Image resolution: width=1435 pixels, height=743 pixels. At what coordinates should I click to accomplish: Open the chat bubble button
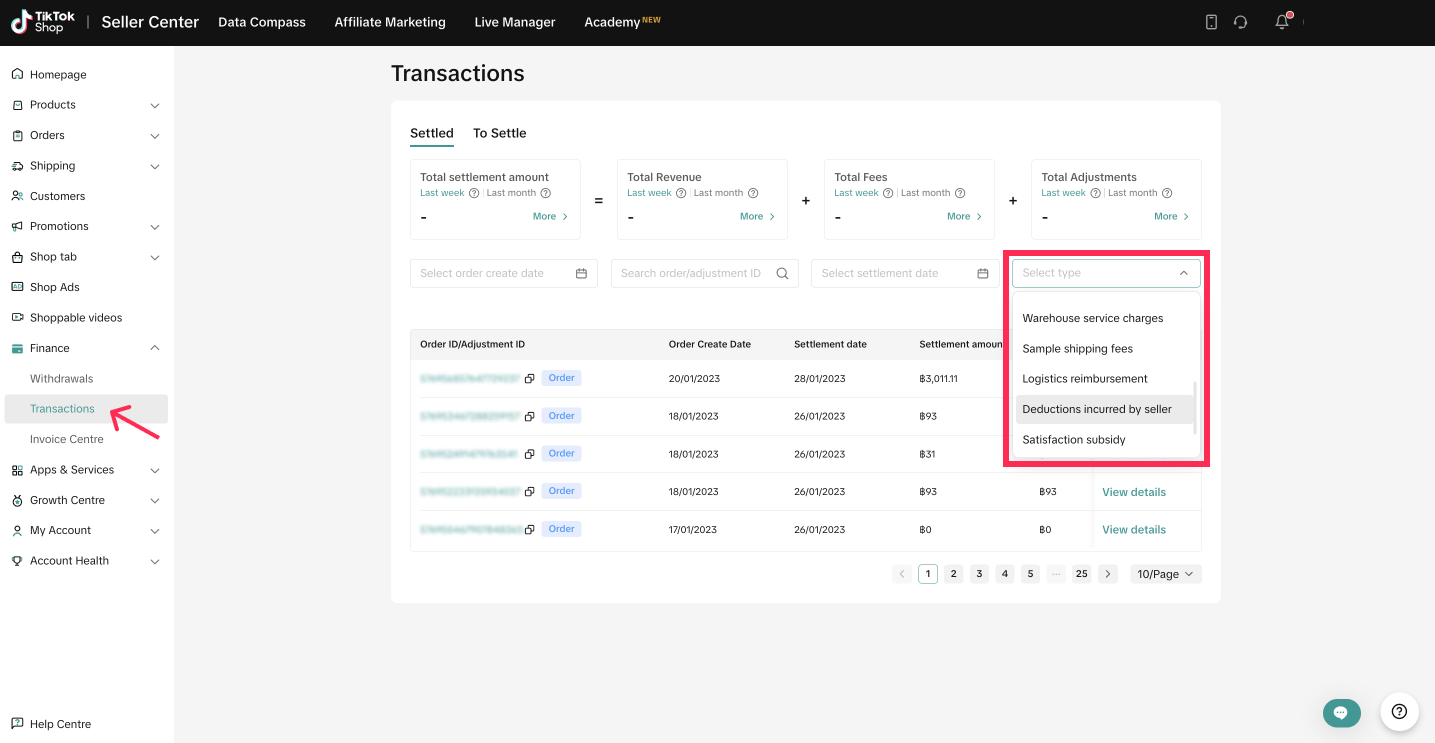pyautogui.click(x=1341, y=712)
